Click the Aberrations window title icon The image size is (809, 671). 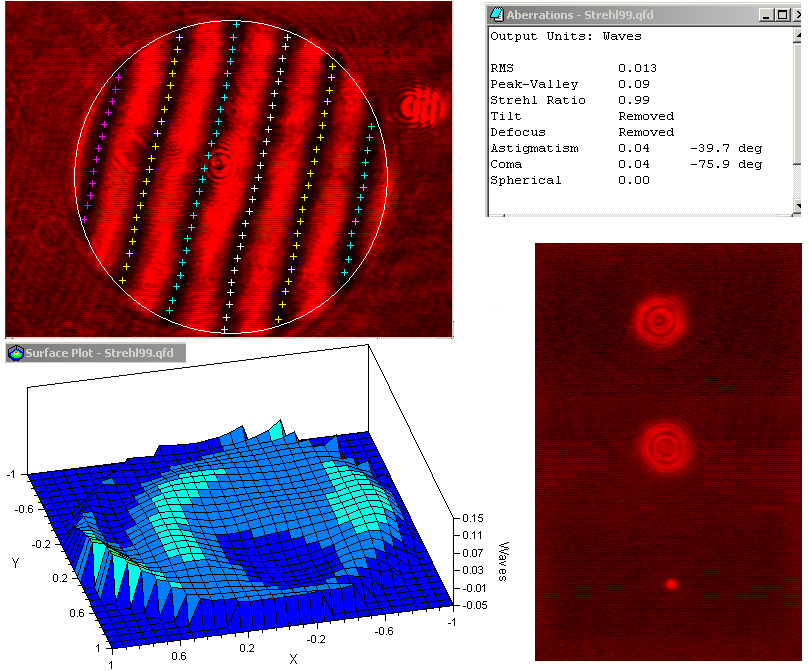tap(496, 14)
